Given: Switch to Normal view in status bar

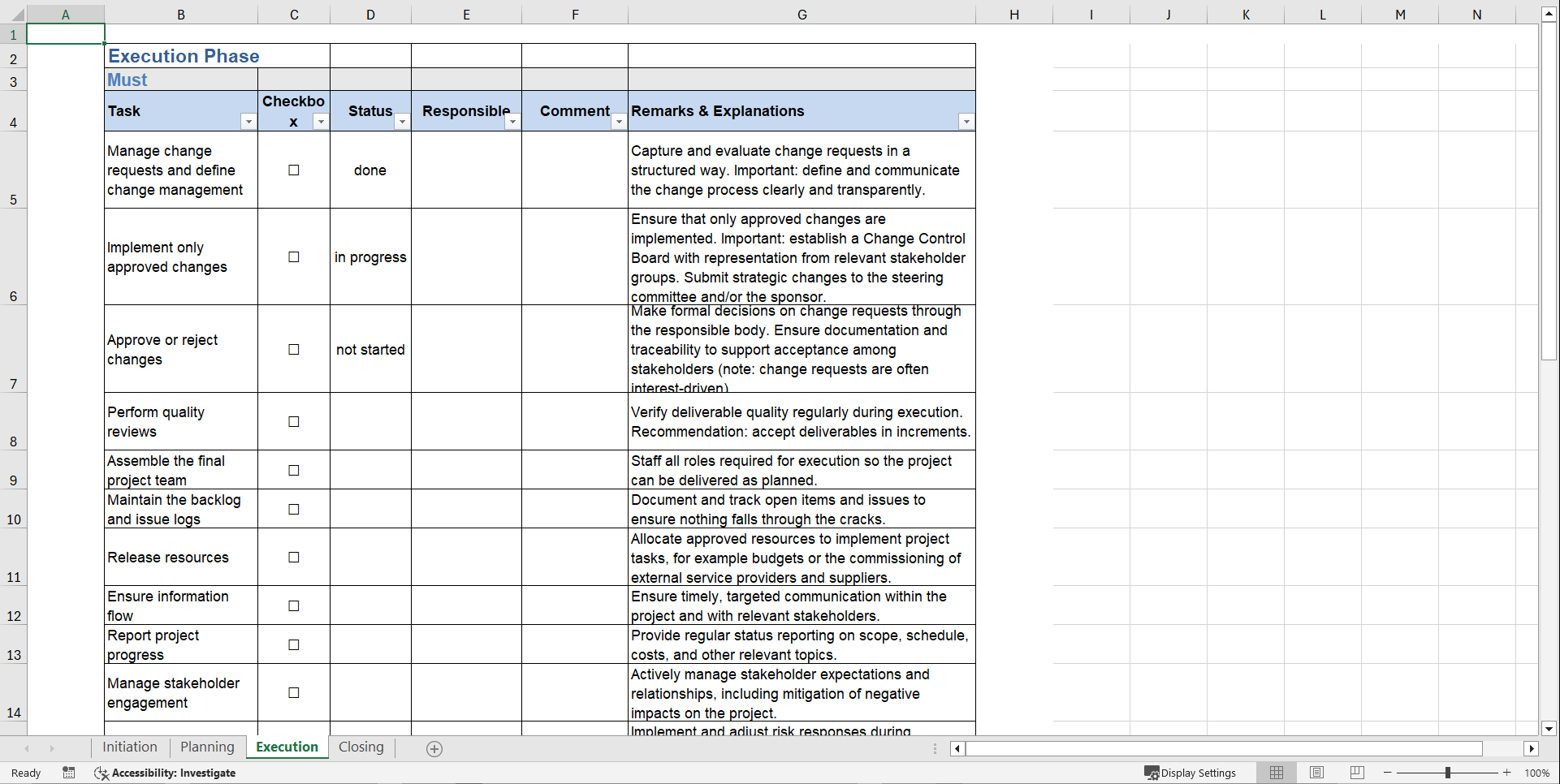Looking at the screenshot, I should (1276, 773).
